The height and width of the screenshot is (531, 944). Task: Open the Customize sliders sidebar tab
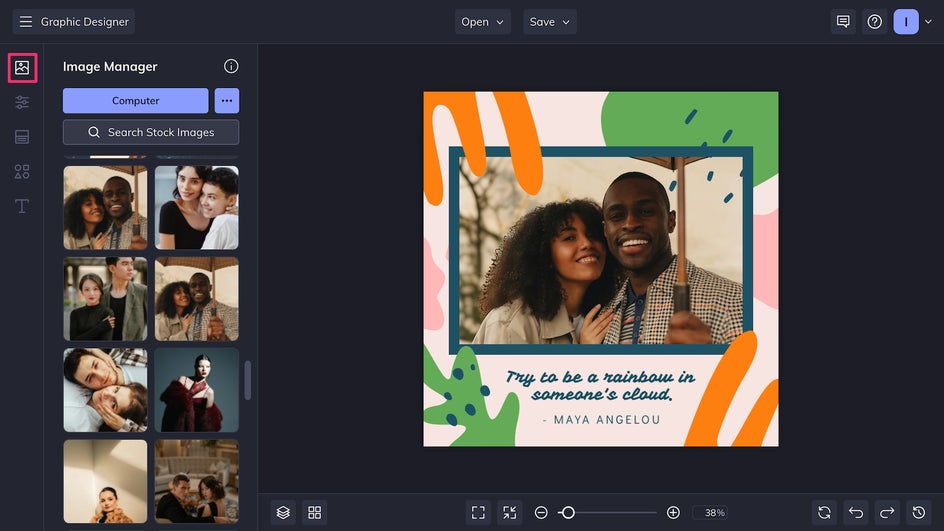22,102
